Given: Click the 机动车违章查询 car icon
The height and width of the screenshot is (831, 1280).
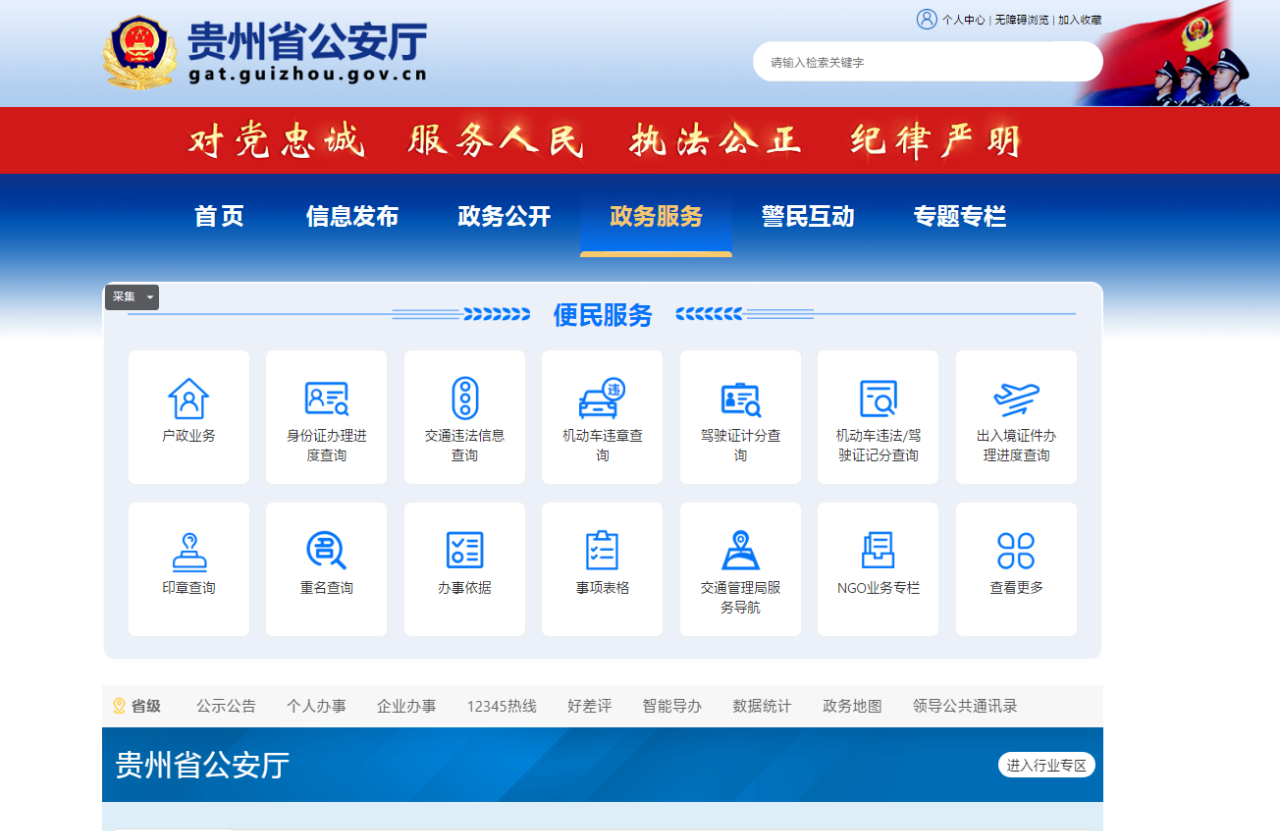Looking at the screenshot, I should tap(602, 398).
